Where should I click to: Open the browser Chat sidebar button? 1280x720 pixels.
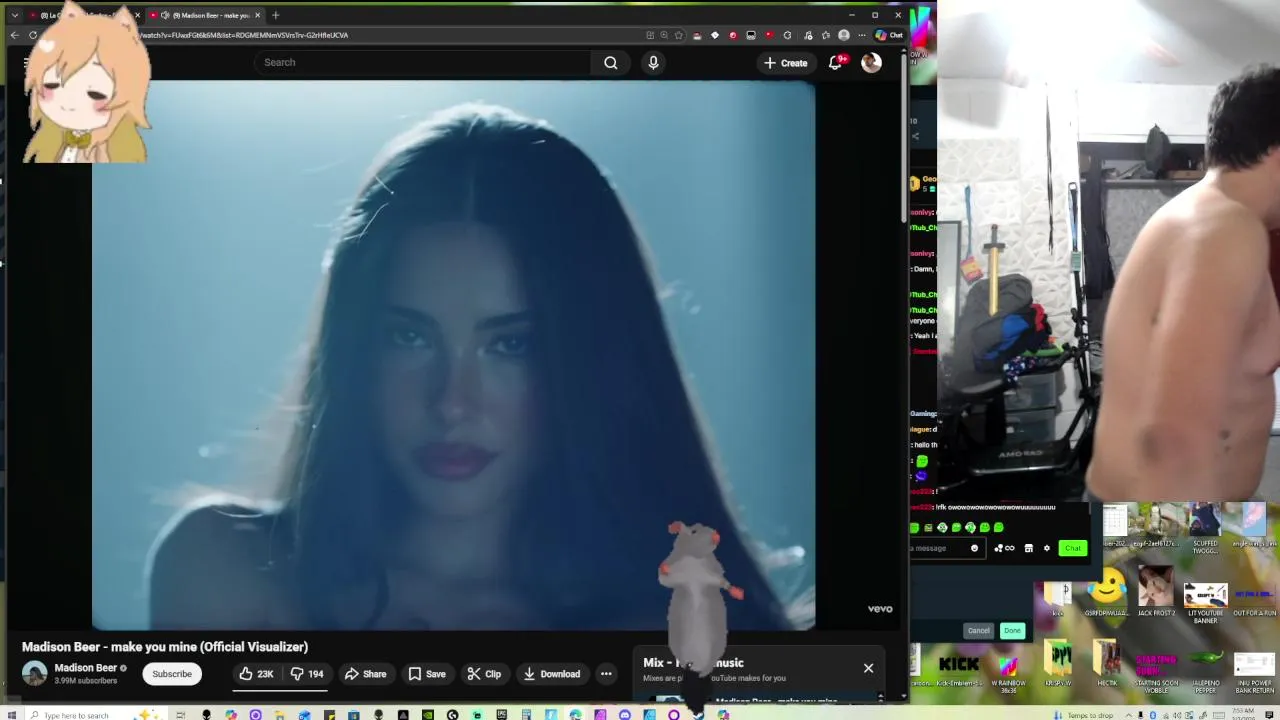(x=889, y=35)
